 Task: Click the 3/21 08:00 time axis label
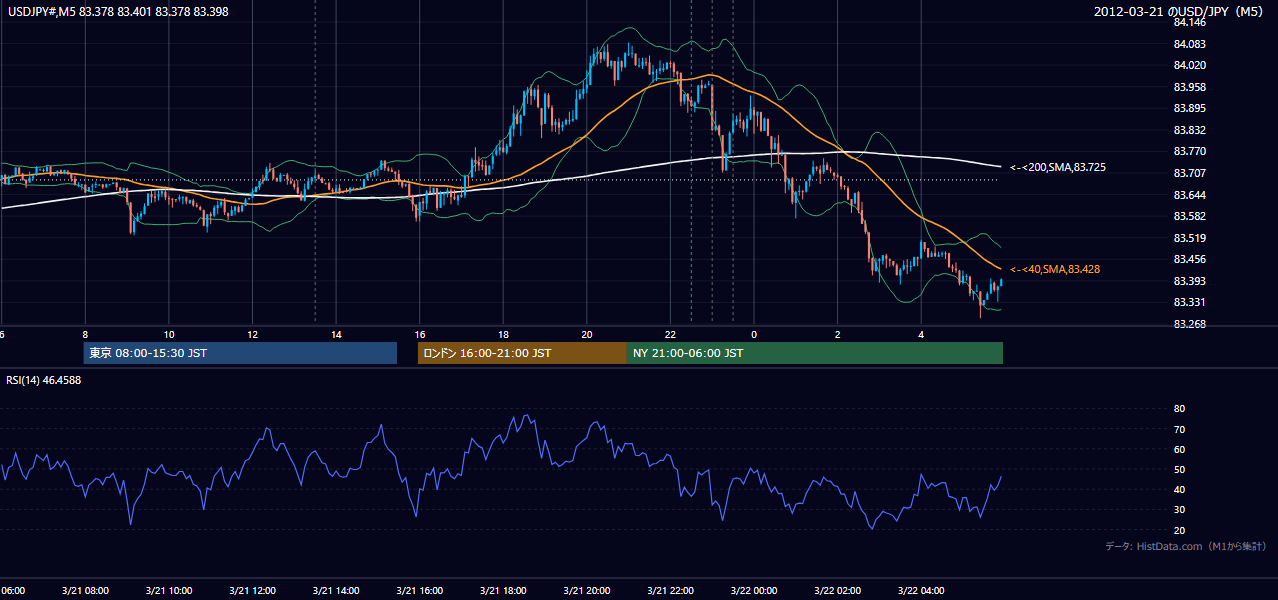point(85,590)
